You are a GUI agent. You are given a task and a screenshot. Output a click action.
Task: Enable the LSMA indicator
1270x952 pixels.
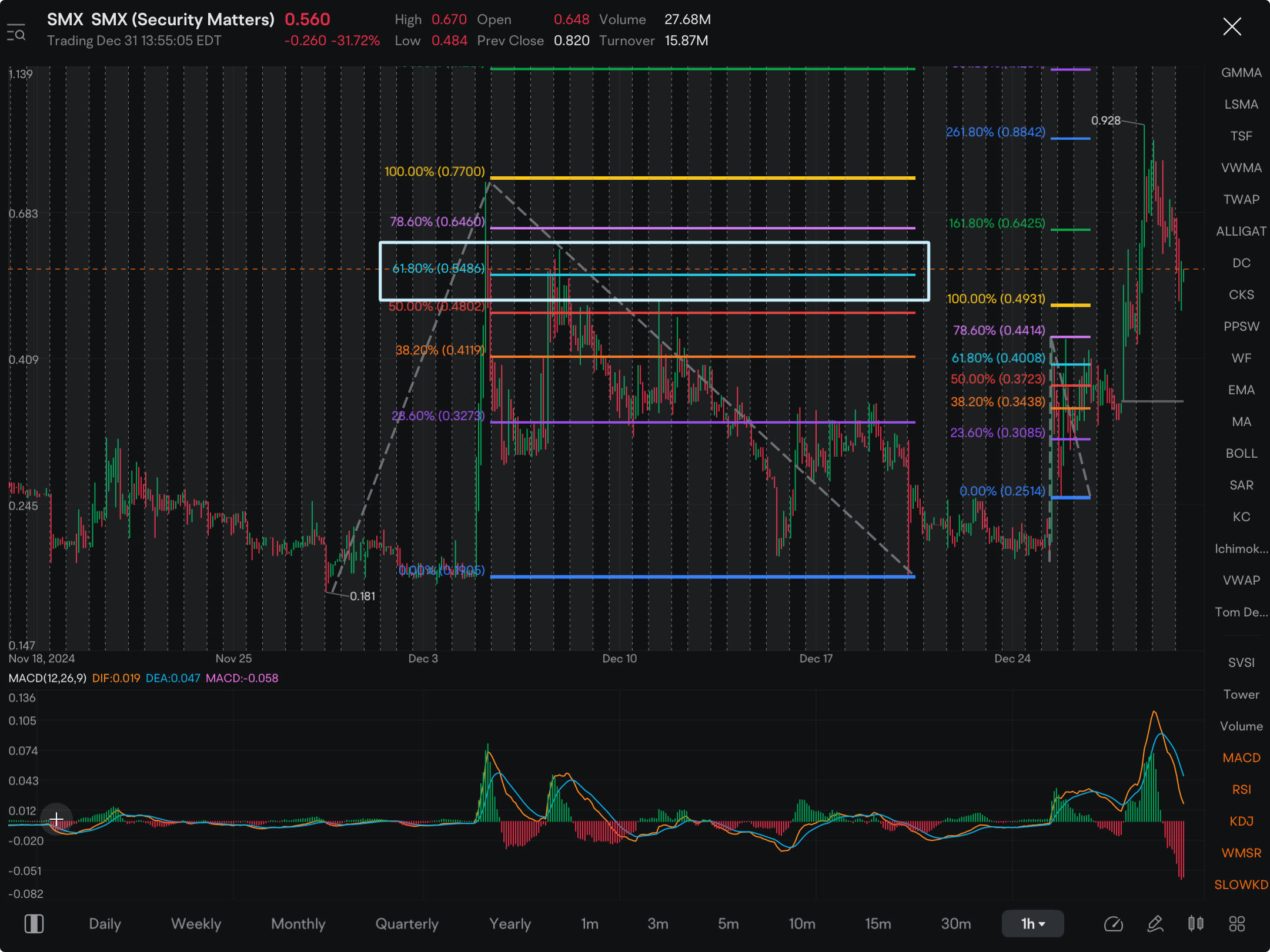1241,105
